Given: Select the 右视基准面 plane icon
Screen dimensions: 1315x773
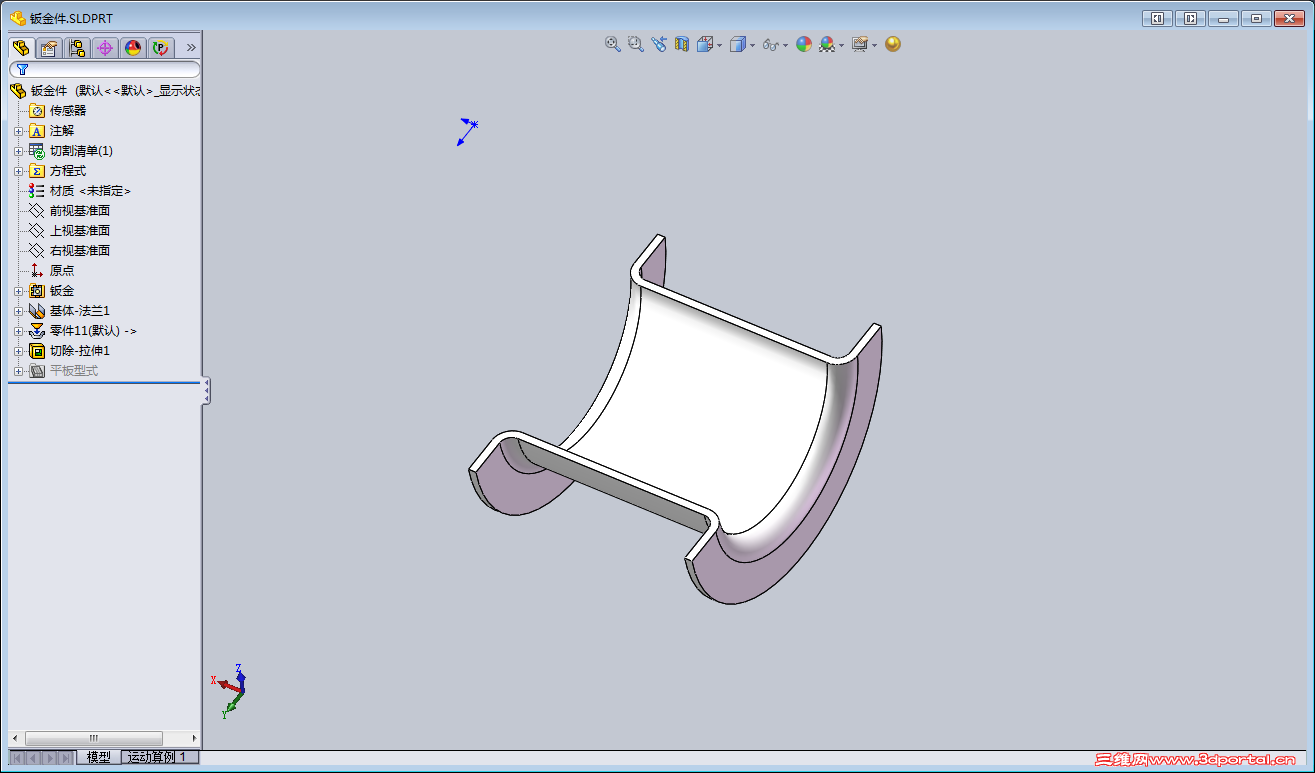Looking at the screenshot, I should pos(37,250).
